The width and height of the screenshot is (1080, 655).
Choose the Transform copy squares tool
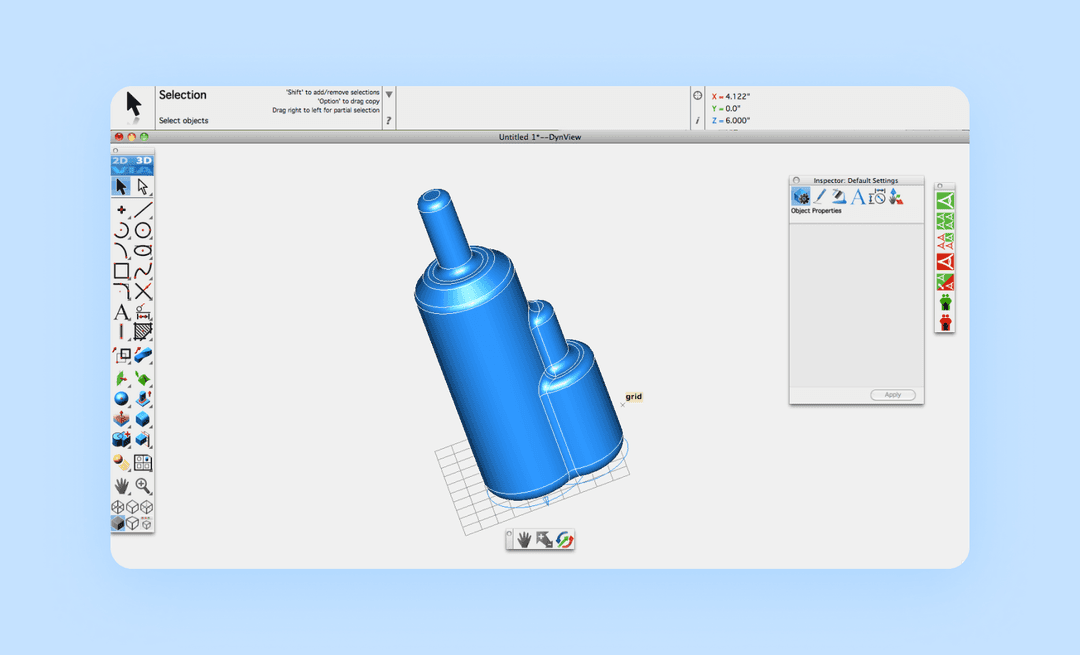coord(122,355)
